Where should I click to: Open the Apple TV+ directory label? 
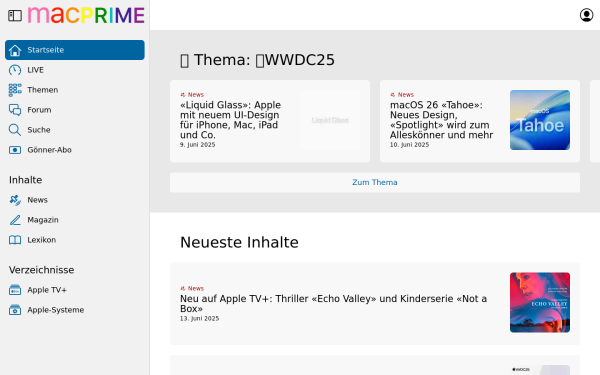pyautogui.click(x=47, y=290)
